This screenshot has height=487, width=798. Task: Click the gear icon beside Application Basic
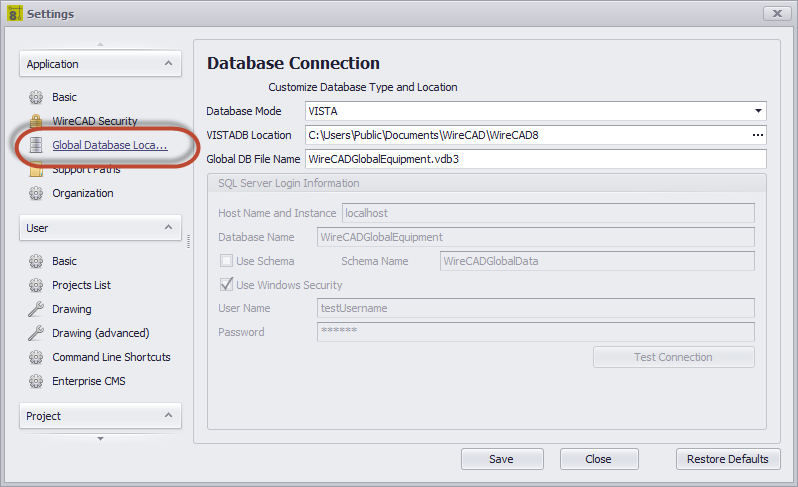(x=36, y=97)
